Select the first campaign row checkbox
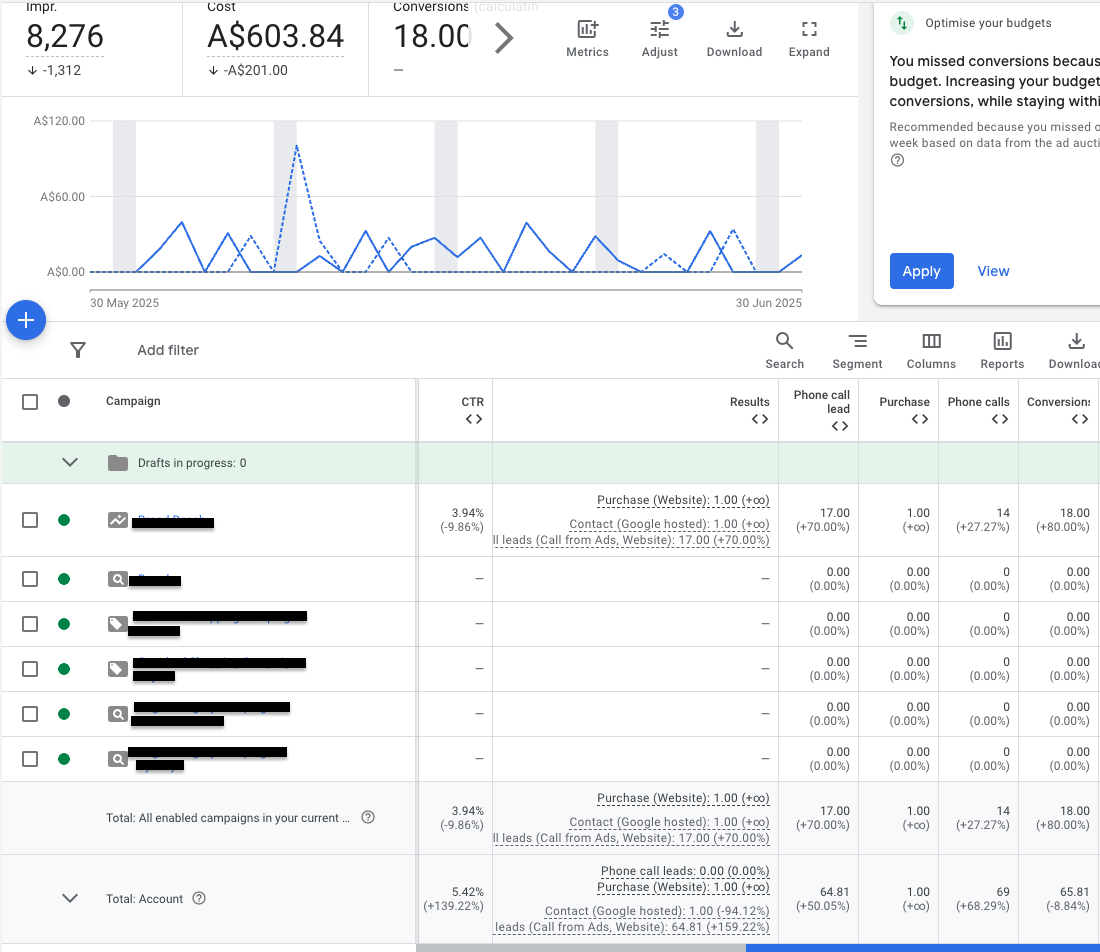The width and height of the screenshot is (1100, 952). [30, 520]
